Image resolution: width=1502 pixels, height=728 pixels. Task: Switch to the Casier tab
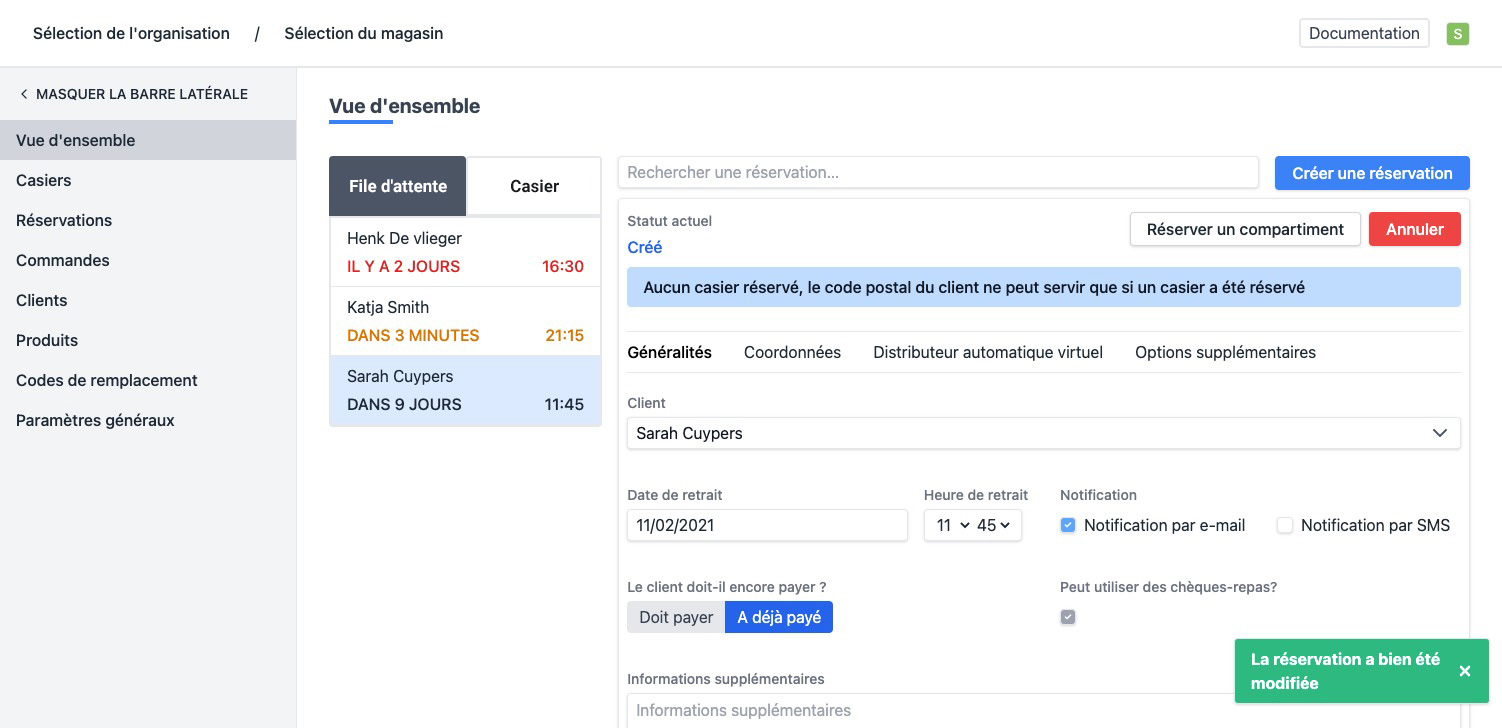pyautogui.click(x=534, y=186)
